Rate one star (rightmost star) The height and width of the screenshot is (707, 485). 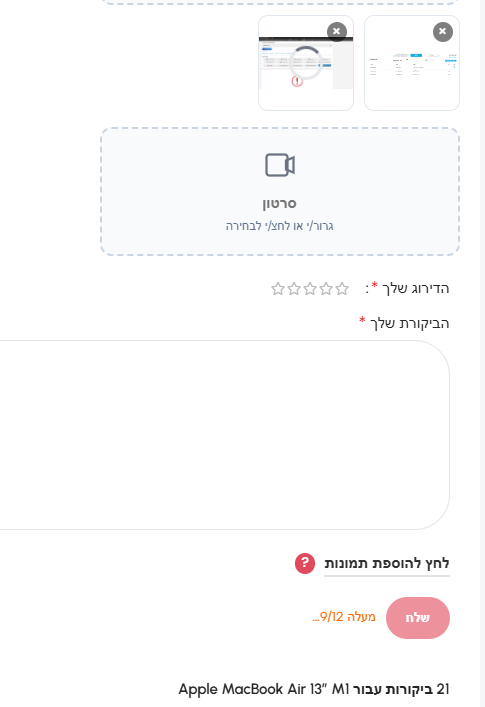[x=342, y=289]
